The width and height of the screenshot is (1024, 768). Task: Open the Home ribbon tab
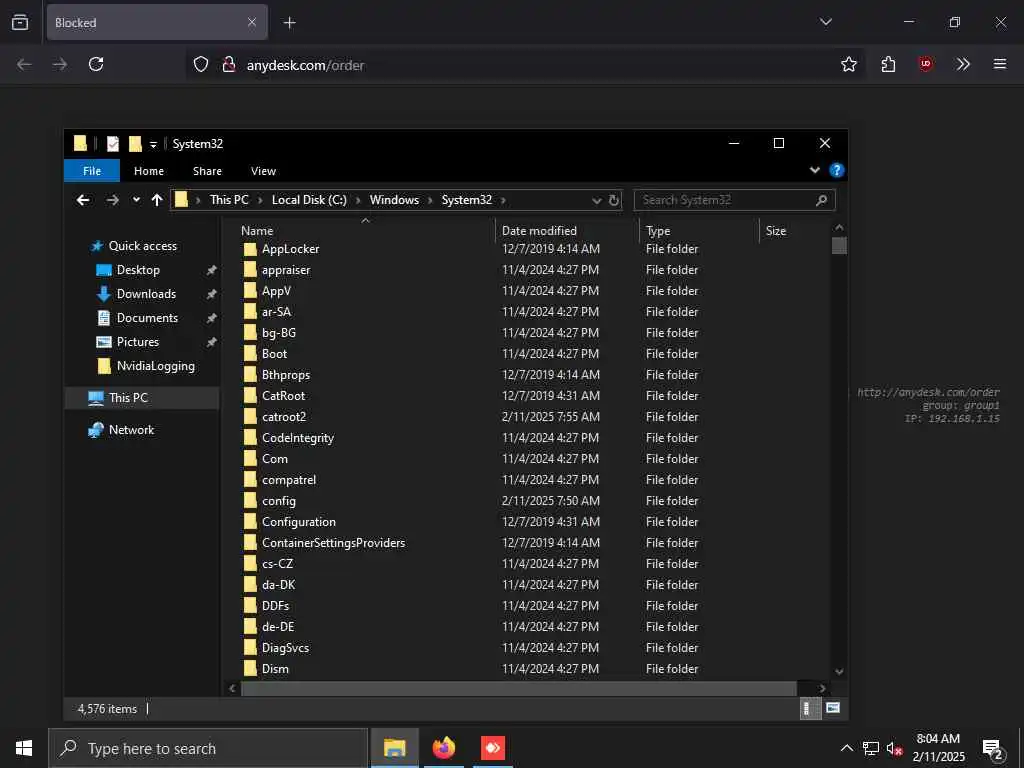coord(149,171)
